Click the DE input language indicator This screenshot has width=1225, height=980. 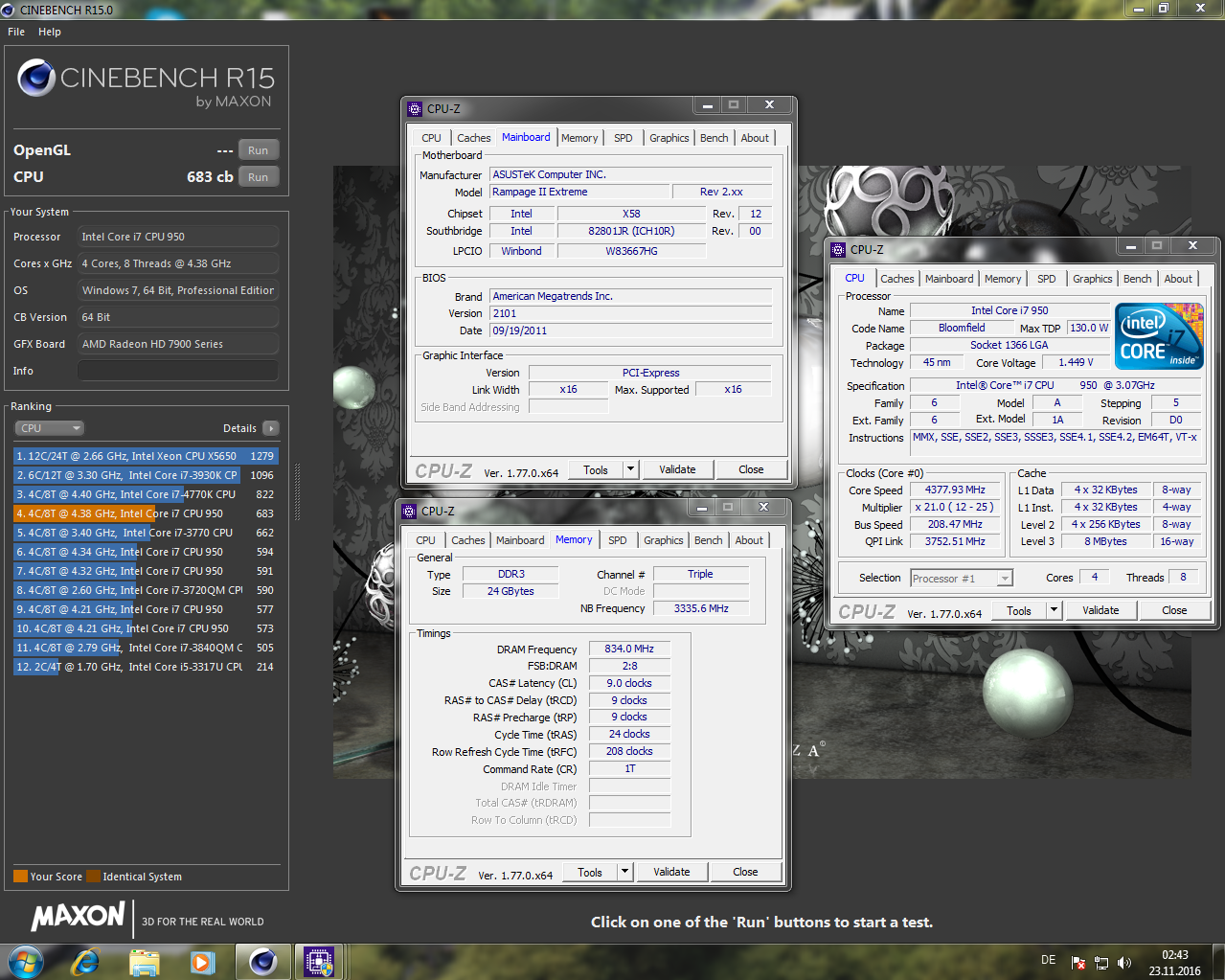pos(1048,960)
